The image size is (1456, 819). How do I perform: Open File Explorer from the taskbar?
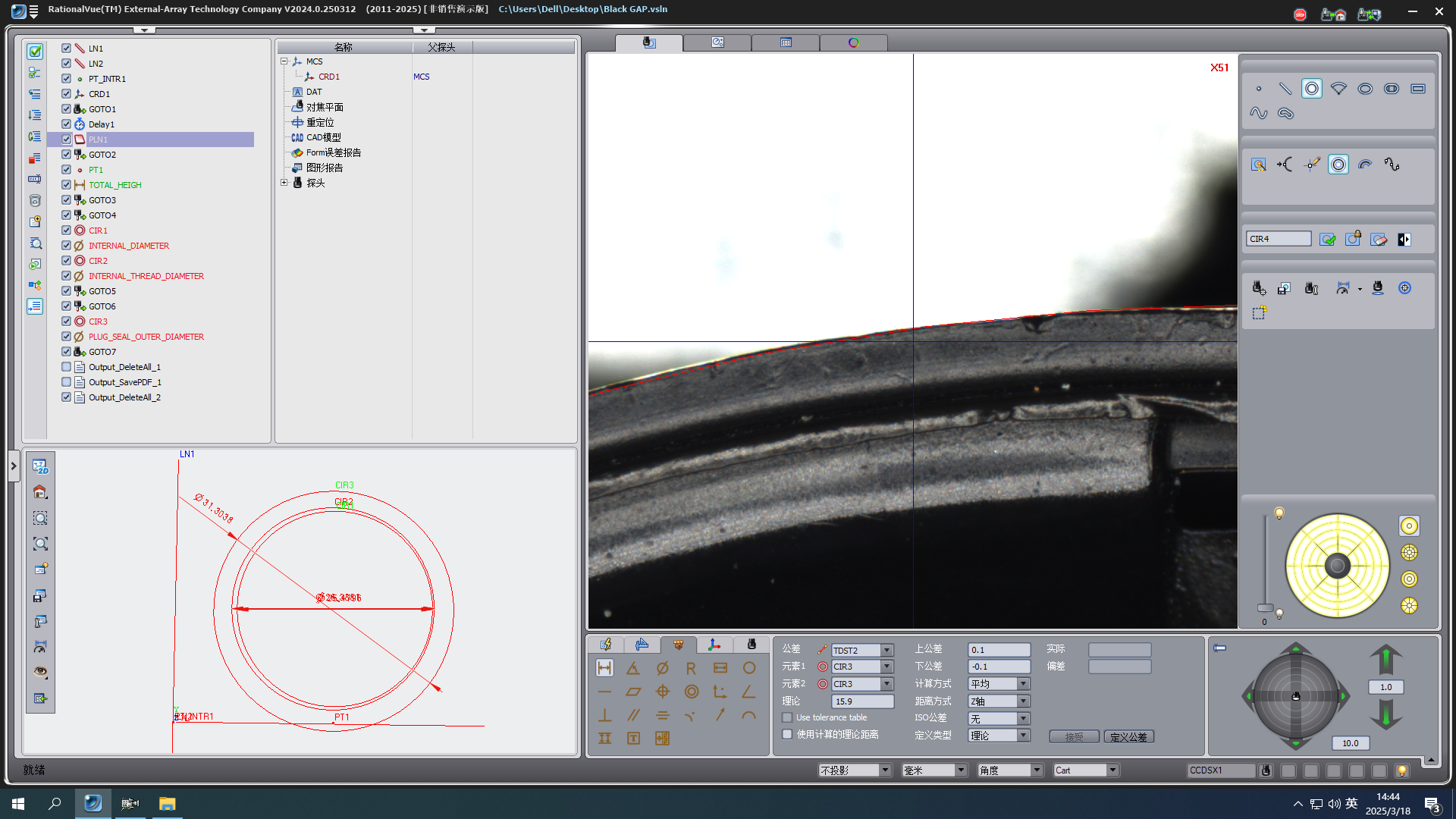167,803
